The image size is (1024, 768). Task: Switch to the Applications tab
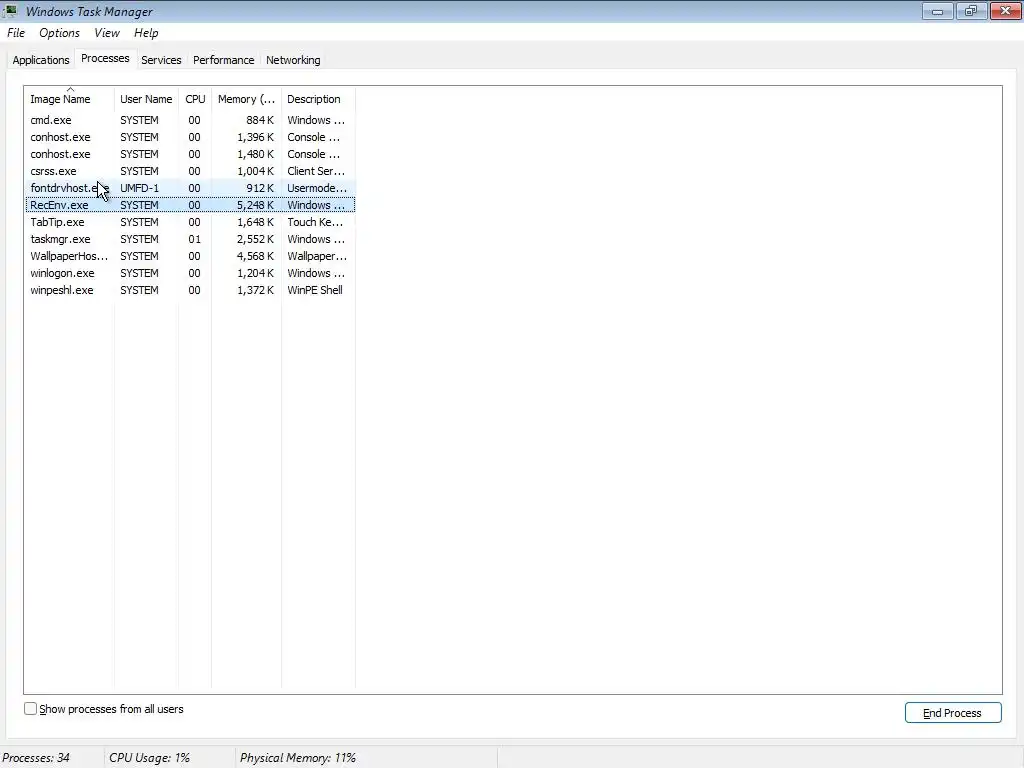(x=40, y=60)
